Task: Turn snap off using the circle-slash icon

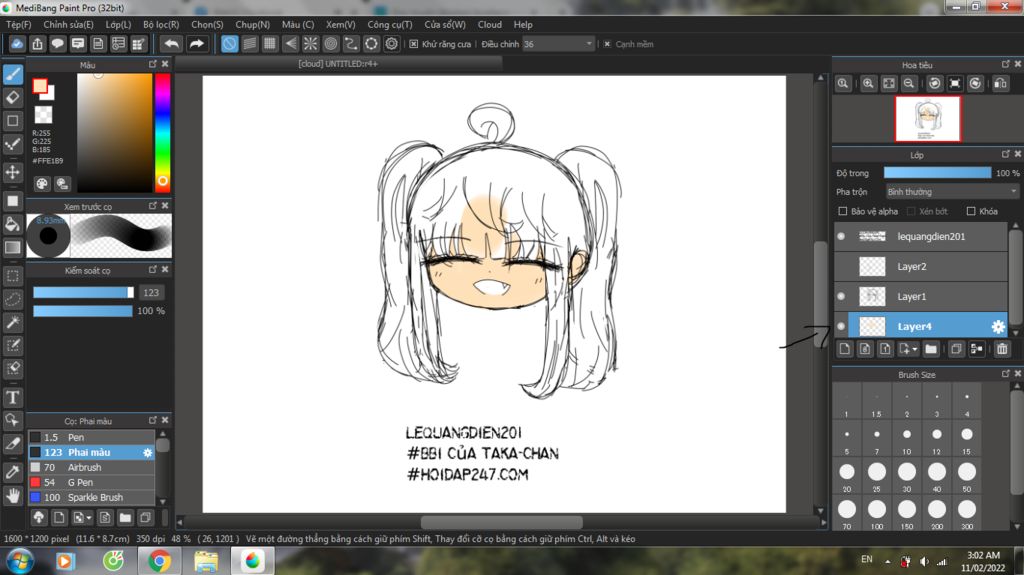Action: (229, 44)
